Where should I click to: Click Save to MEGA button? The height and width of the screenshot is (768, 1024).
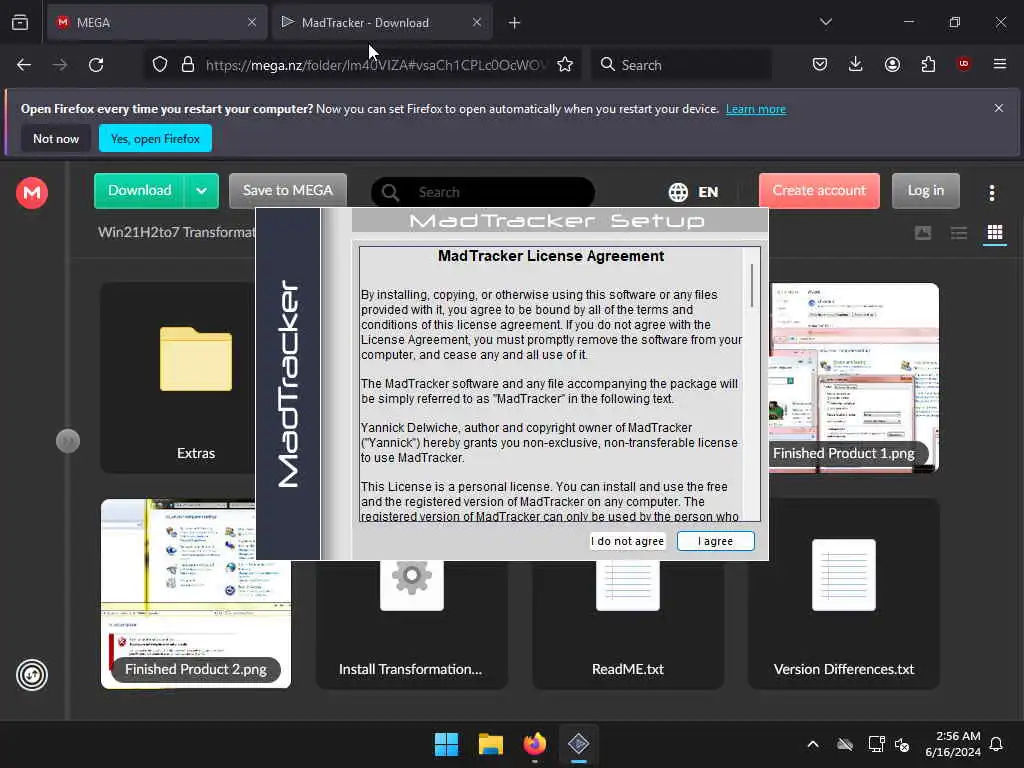coord(287,191)
